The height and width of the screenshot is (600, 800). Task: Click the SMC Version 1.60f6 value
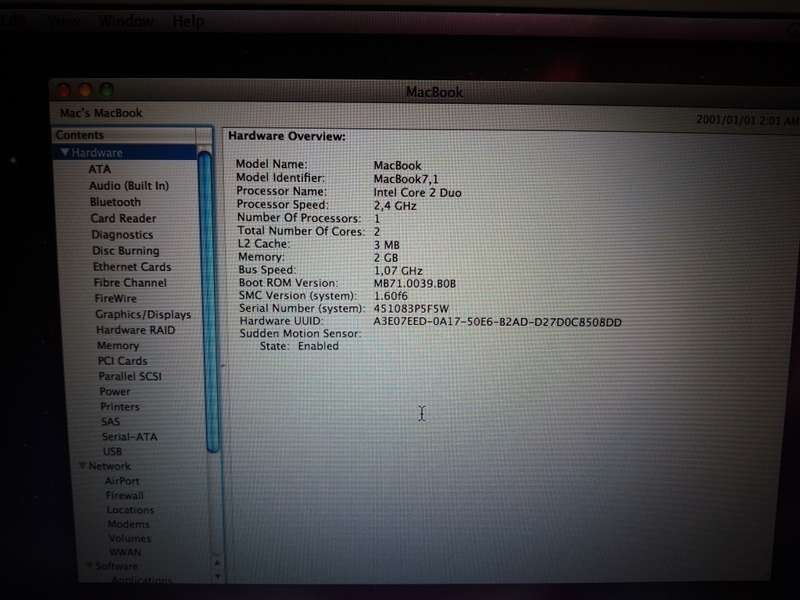click(x=391, y=296)
